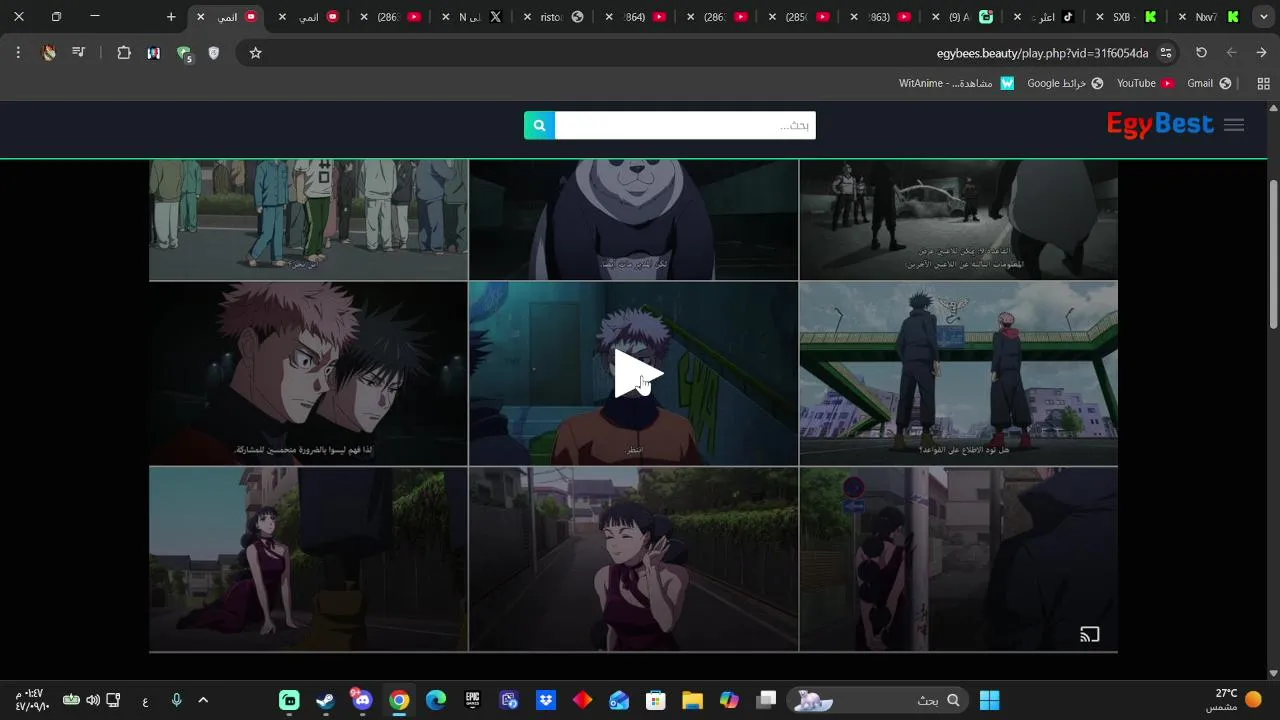Click the teal search button
This screenshot has height=720, width=1280.
[x=539, y=125]
